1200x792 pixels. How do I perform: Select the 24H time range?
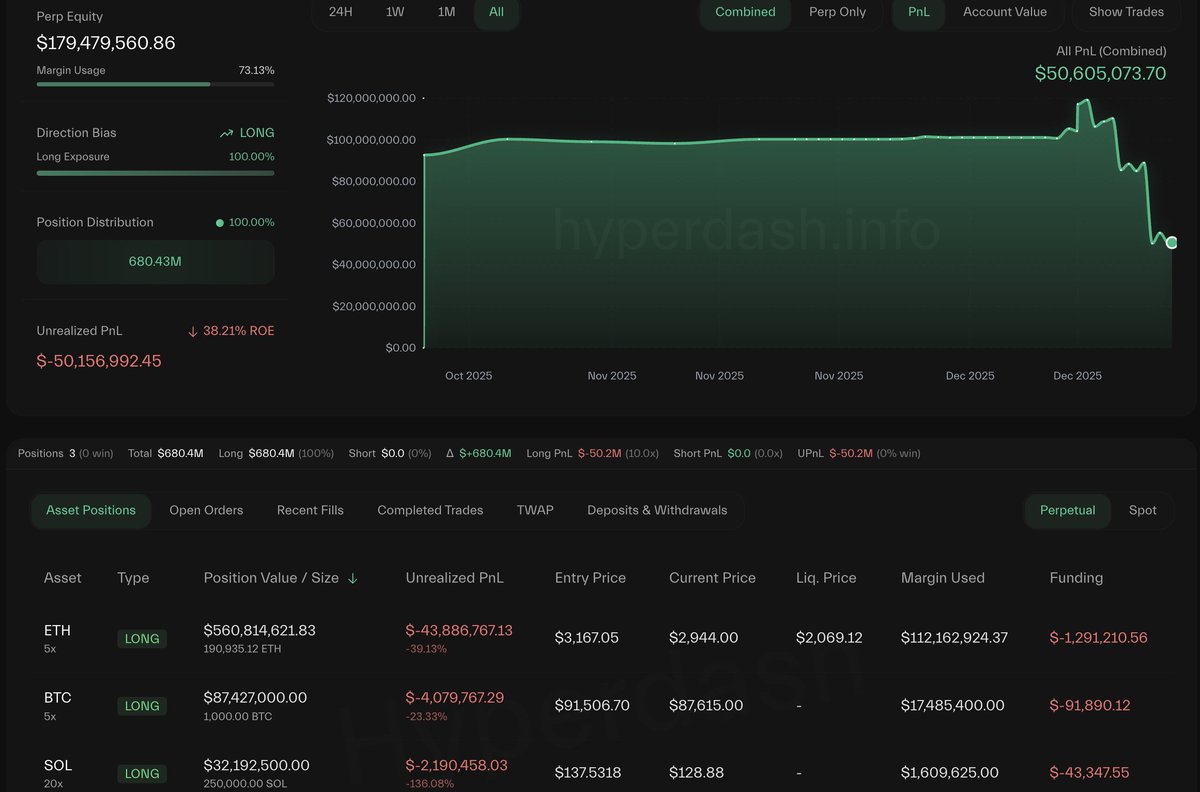pos(341,12)
